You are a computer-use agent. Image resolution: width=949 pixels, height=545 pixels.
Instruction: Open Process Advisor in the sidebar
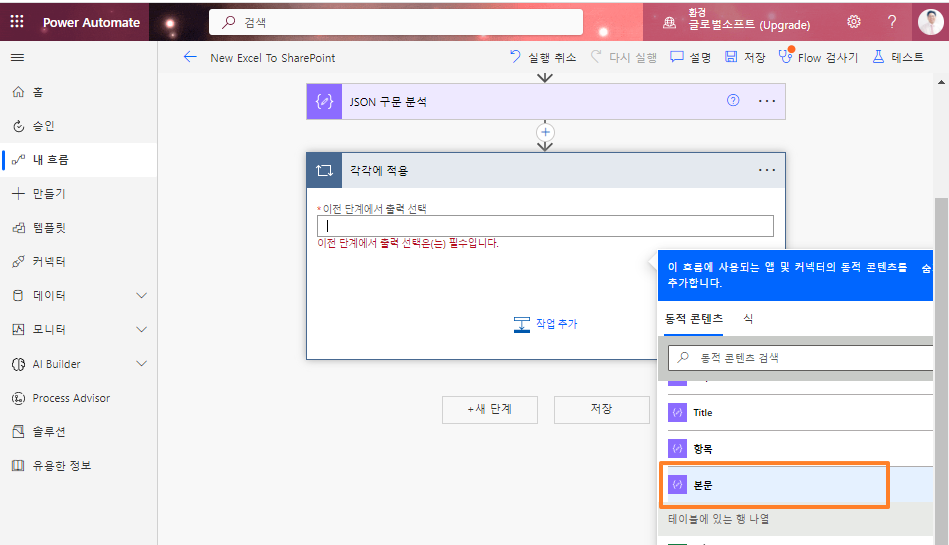pos(79,398)
